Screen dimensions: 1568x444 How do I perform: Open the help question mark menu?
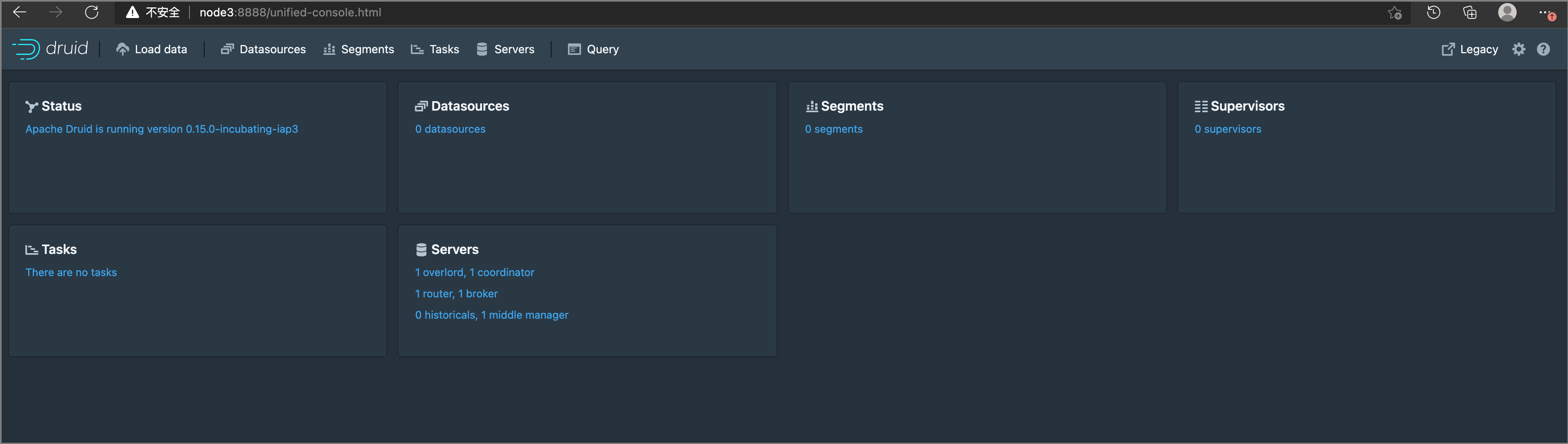[x=1543, y=49]
